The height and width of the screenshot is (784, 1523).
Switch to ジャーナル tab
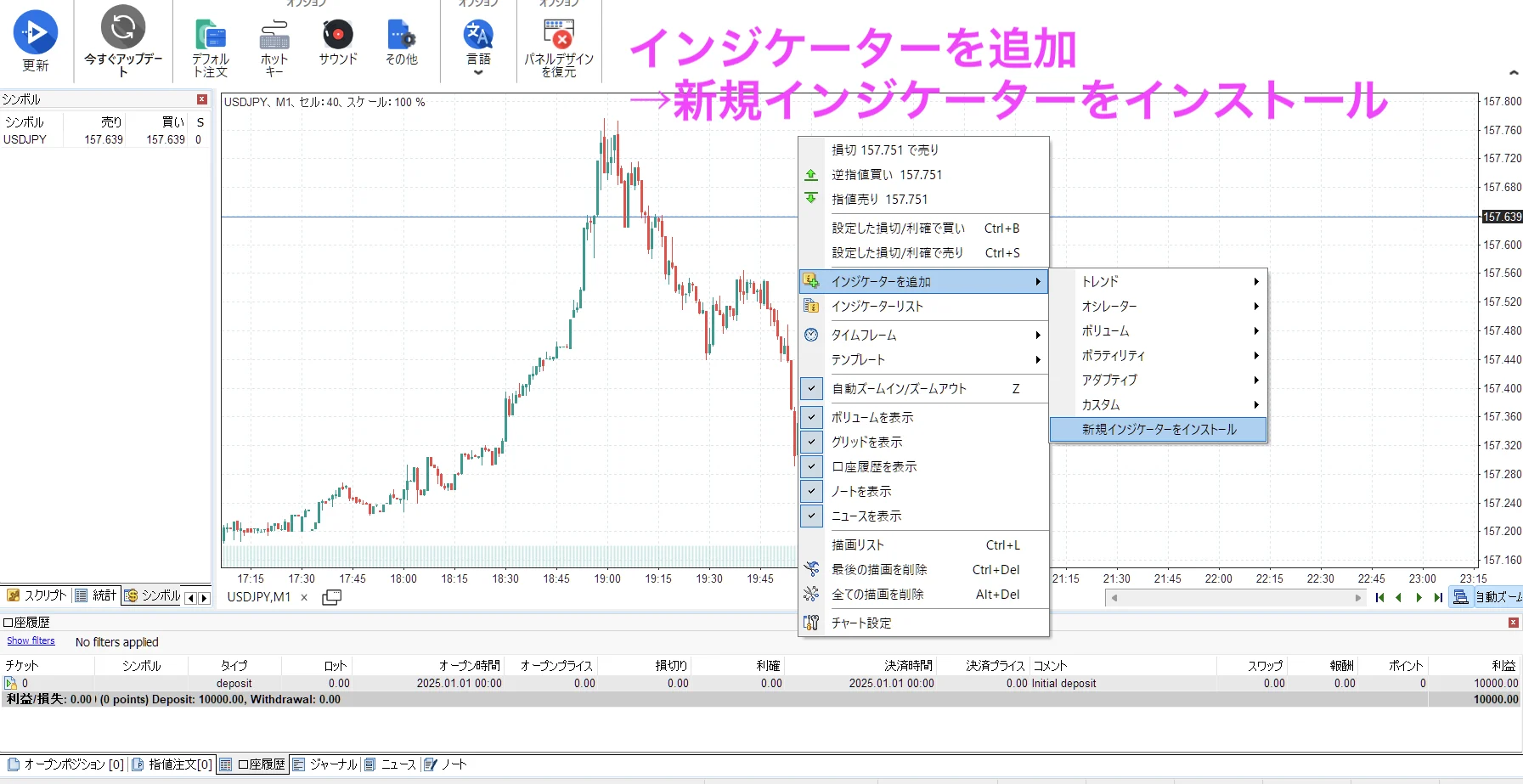click(x=325, y=764)
